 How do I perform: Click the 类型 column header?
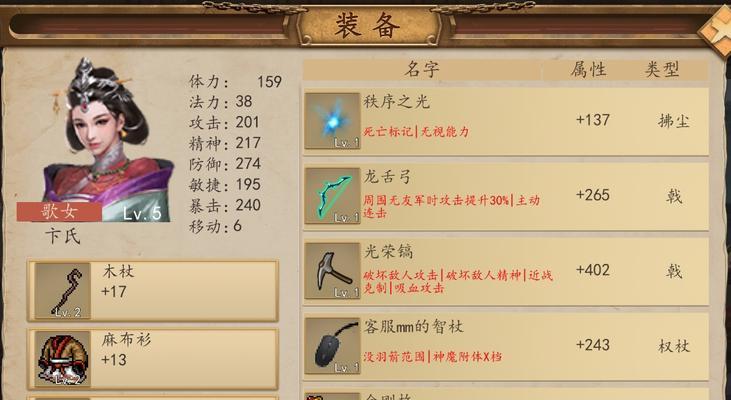(x=662, y=70)
